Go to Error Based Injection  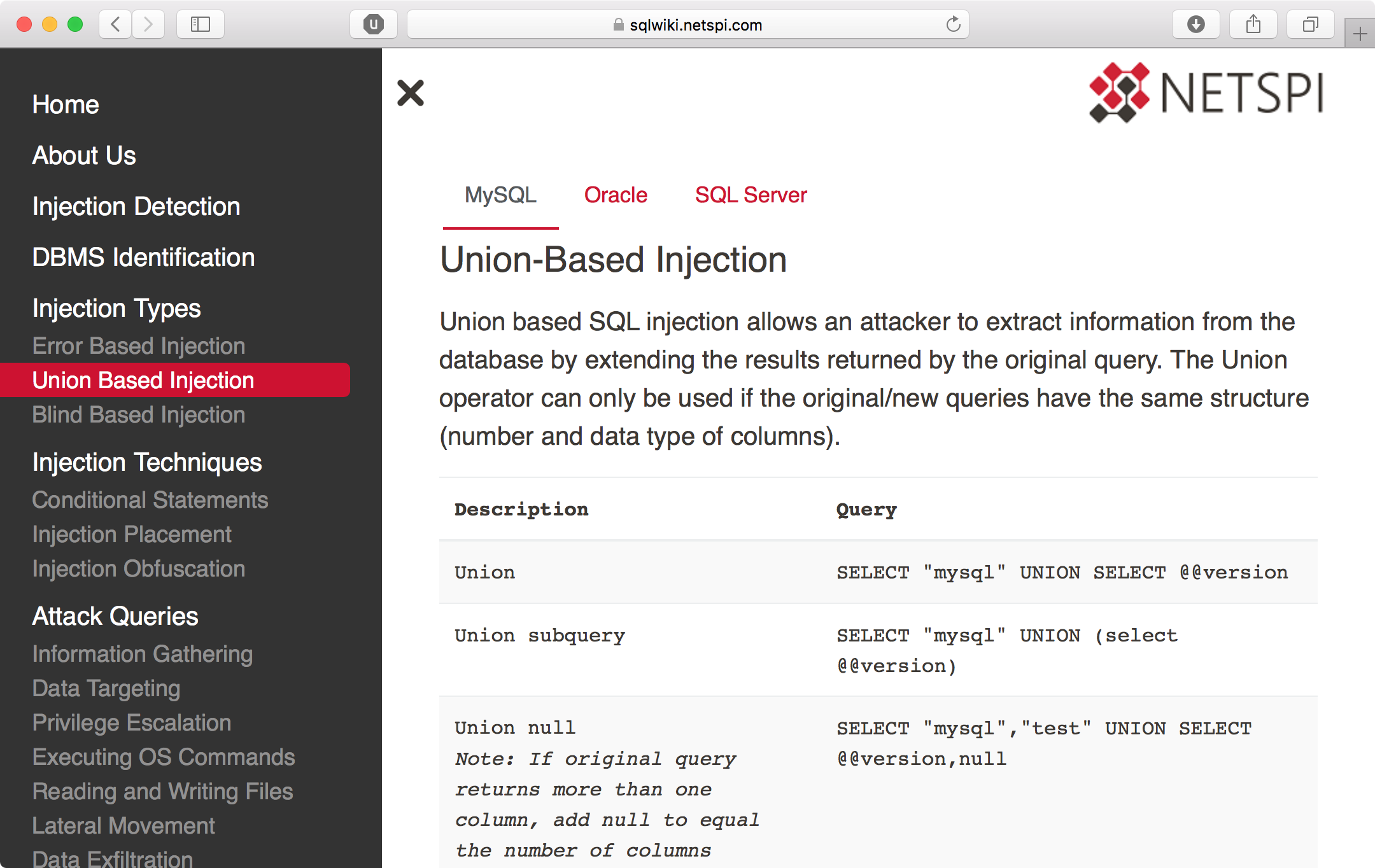click(x=139, y=346)
